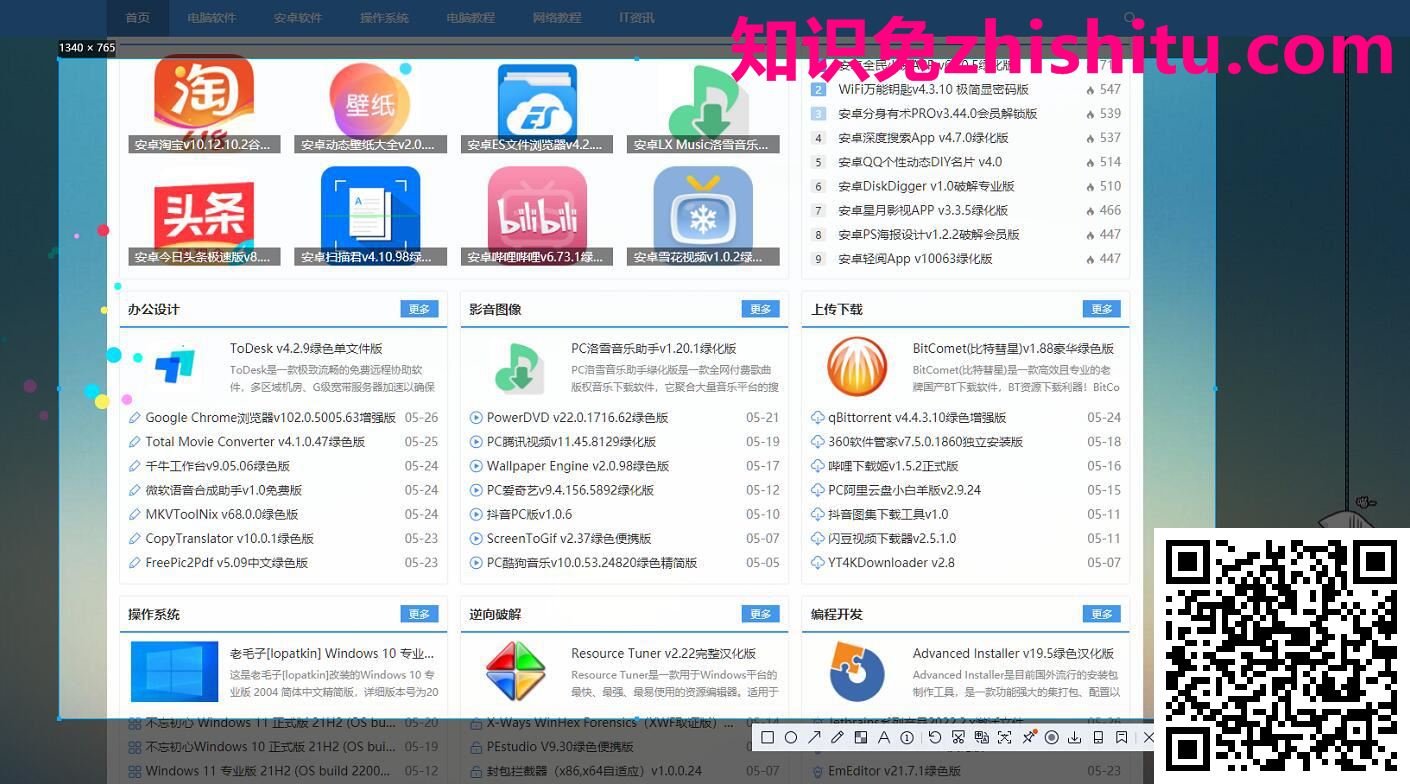This screenshot has height=784, width=1410.
Task: Cancel the screenshot with X icon
Action: pyautogui.click(x=1148, y=737)
